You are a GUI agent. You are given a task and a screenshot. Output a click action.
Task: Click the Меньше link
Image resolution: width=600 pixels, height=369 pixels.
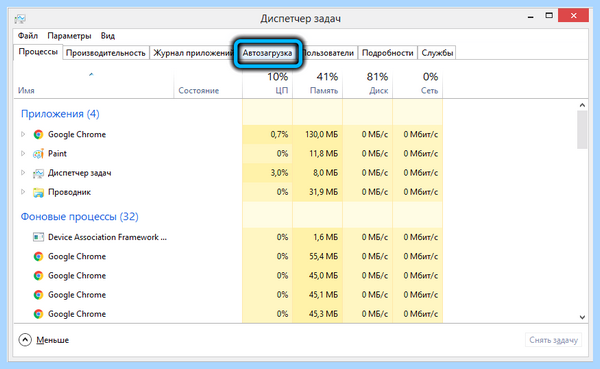click(53, 340)
